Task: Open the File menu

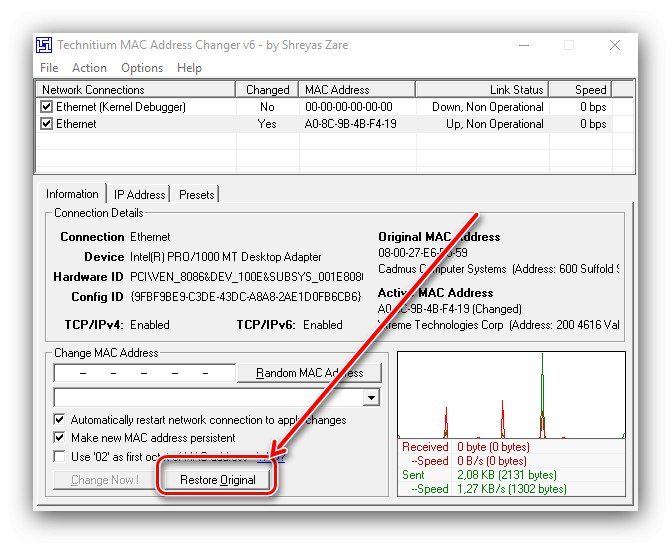Action: (49, 68)
